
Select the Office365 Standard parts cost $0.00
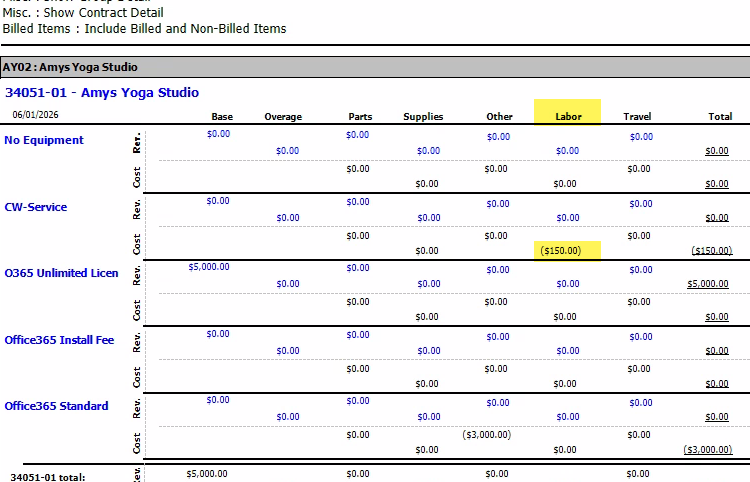coord(358,435)
